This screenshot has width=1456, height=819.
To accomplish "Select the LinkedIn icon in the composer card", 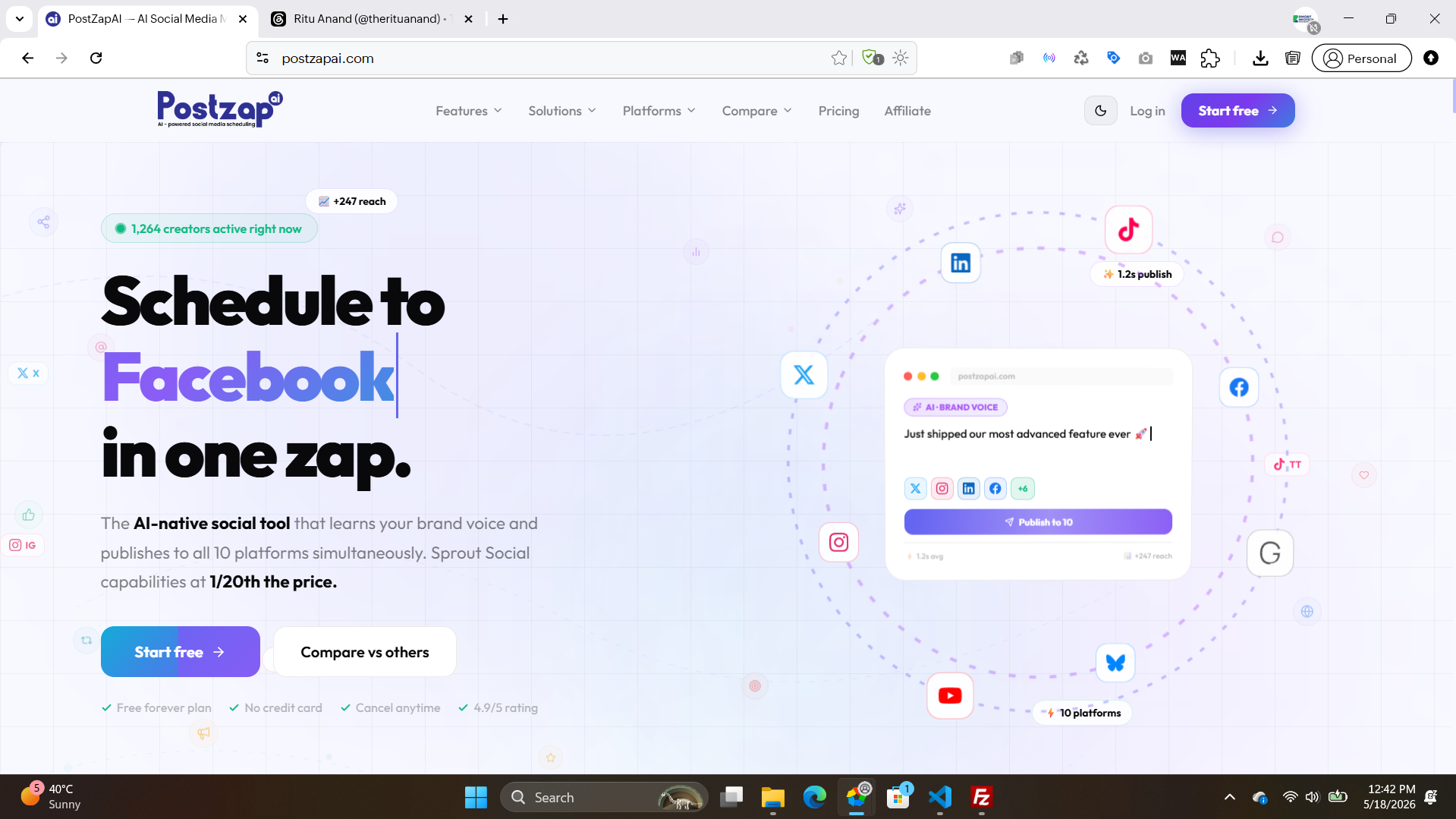I will [x=969, y=489].
